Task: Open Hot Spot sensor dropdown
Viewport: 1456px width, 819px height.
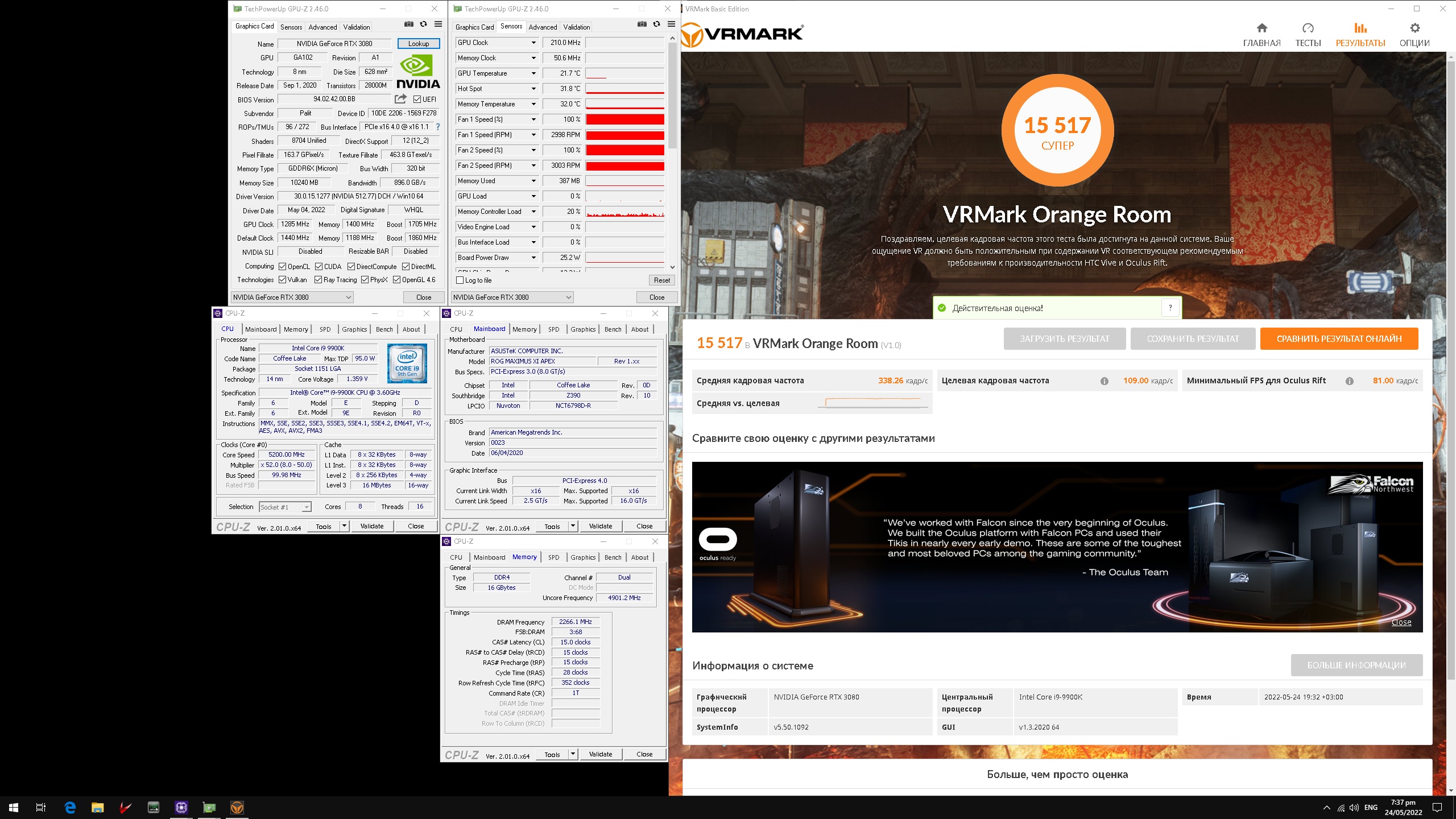Action: point(533,89)
